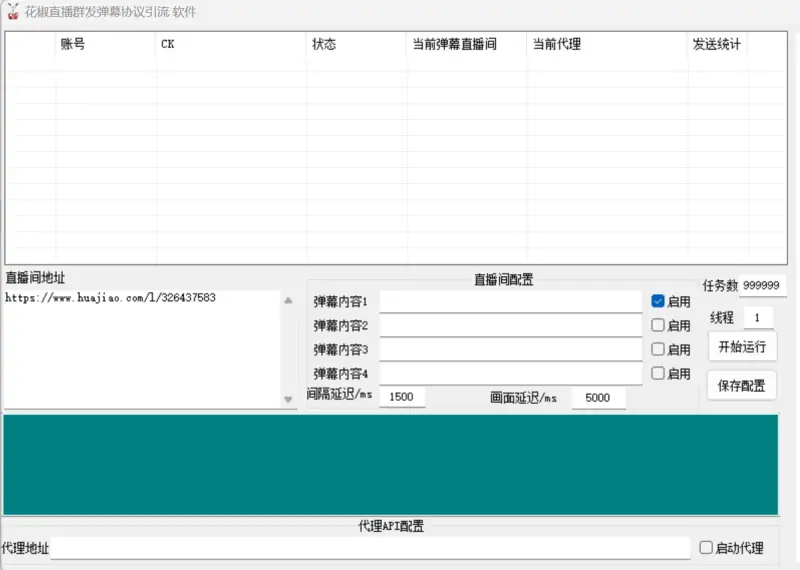Image resolution: width=800 pixels, height=570 pixels.
Task: Click the 间隔延迟/ms input field
Action: coord(401,397)
